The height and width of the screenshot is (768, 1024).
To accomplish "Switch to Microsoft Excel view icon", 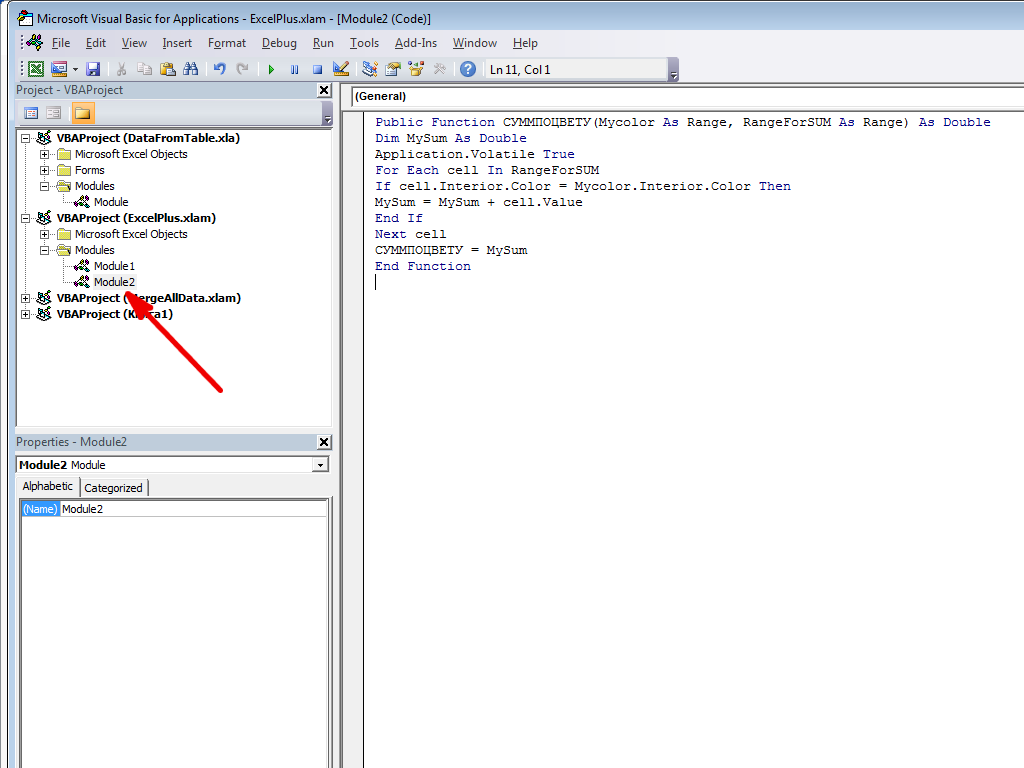I will click(36, 69).
